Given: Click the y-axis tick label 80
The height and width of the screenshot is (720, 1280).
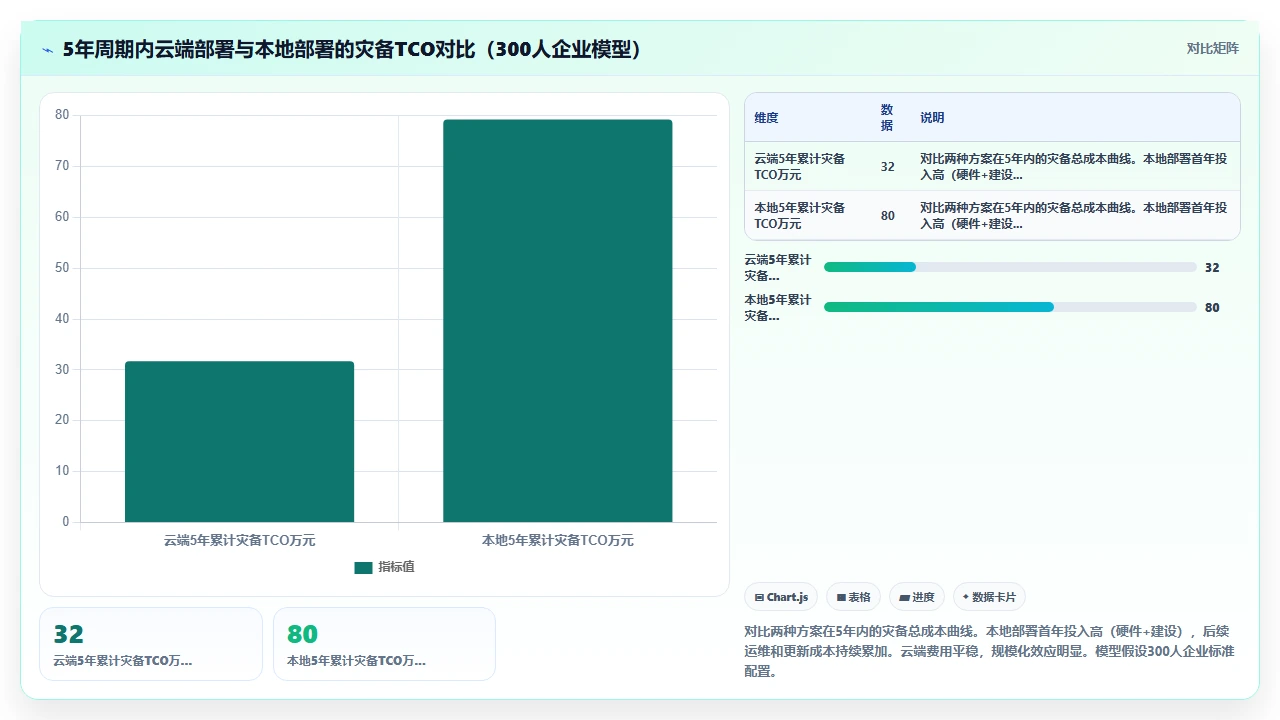Looking at the screenshot, I should pos(62,115).
